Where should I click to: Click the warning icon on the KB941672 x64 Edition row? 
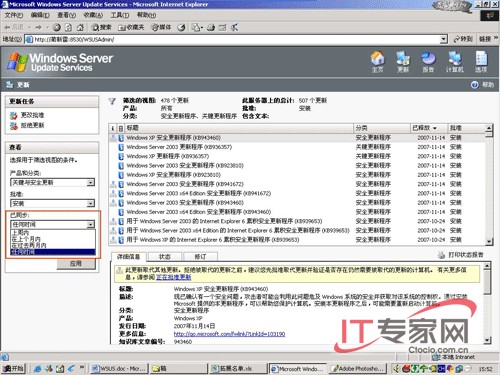point(113,193)
